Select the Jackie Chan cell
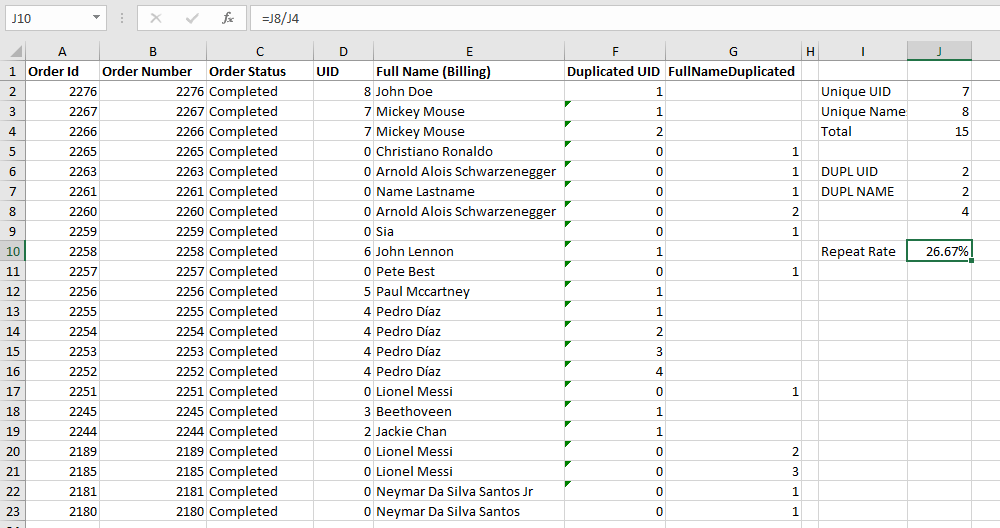This screenshot has width=1000, height=528. tap(469, 431)
